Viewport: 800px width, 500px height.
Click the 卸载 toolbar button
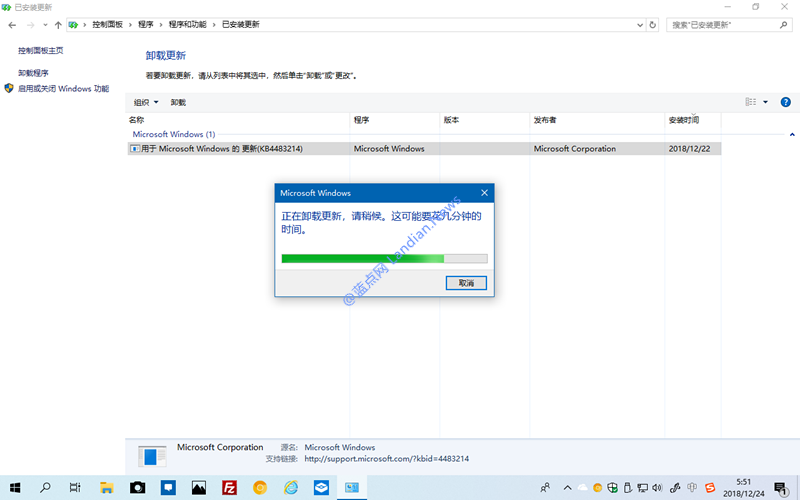(x=178, y=103)
